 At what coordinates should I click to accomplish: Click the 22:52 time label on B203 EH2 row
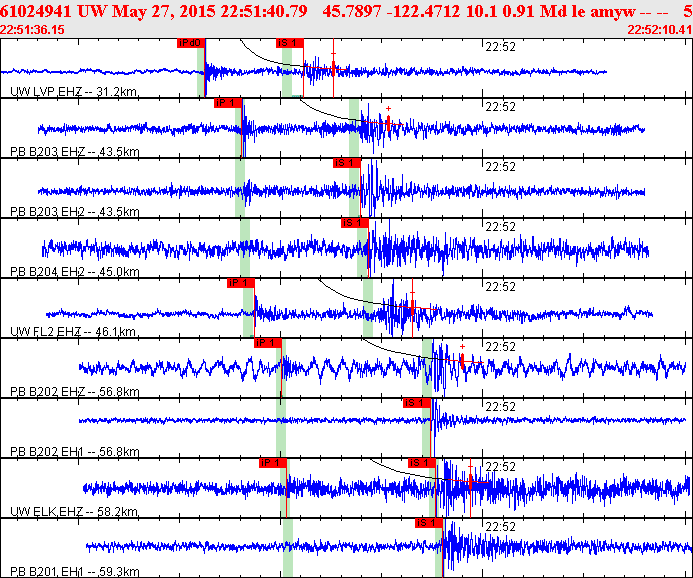click(x=500, y=167)
